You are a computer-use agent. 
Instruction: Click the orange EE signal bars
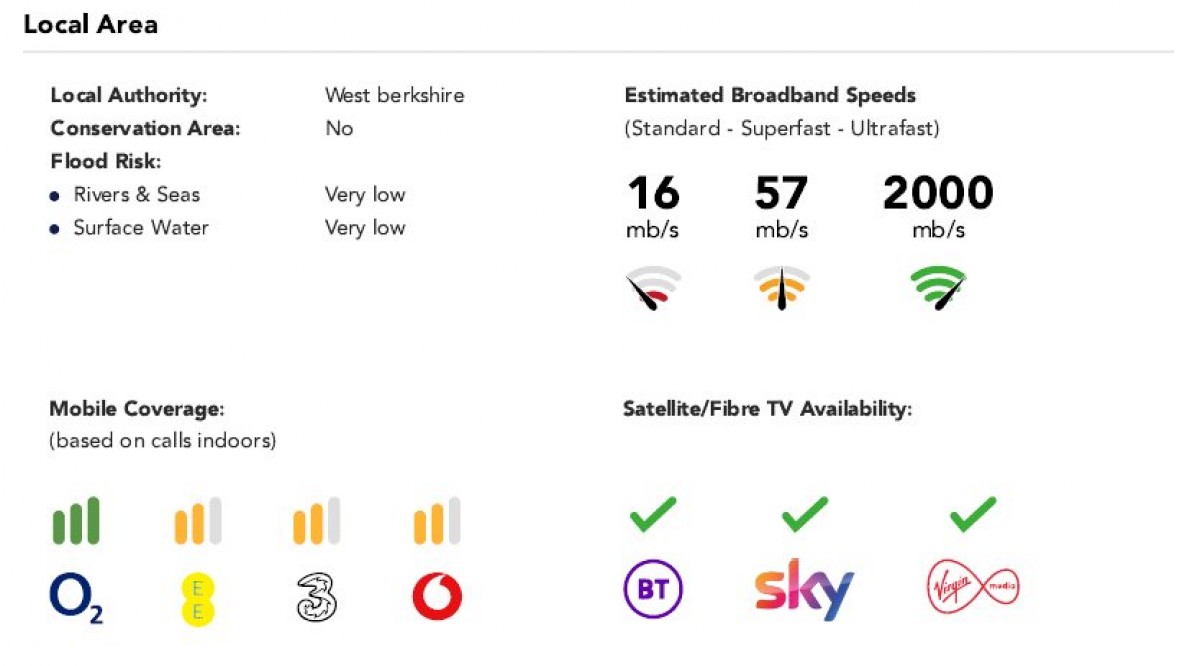click(197, 521)
